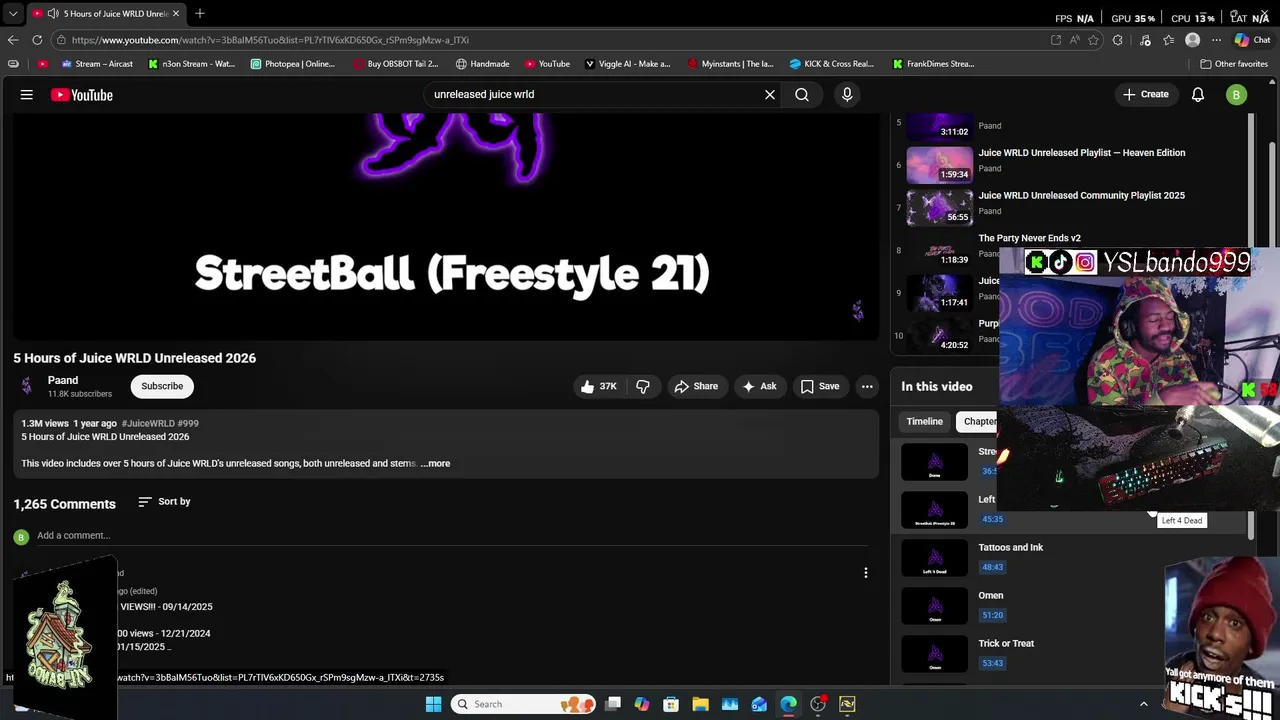Screen dimensions: 1280x720
Task: Click the browser address bar URL
Action: pos(270,40)
